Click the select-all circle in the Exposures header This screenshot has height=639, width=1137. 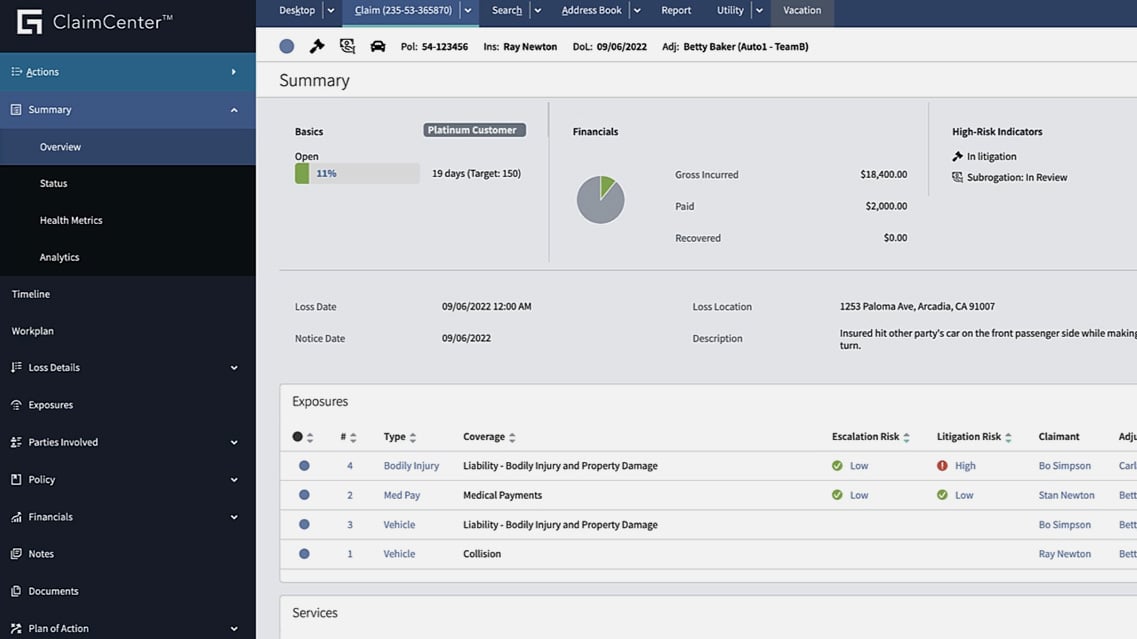[x=300, y=436]
